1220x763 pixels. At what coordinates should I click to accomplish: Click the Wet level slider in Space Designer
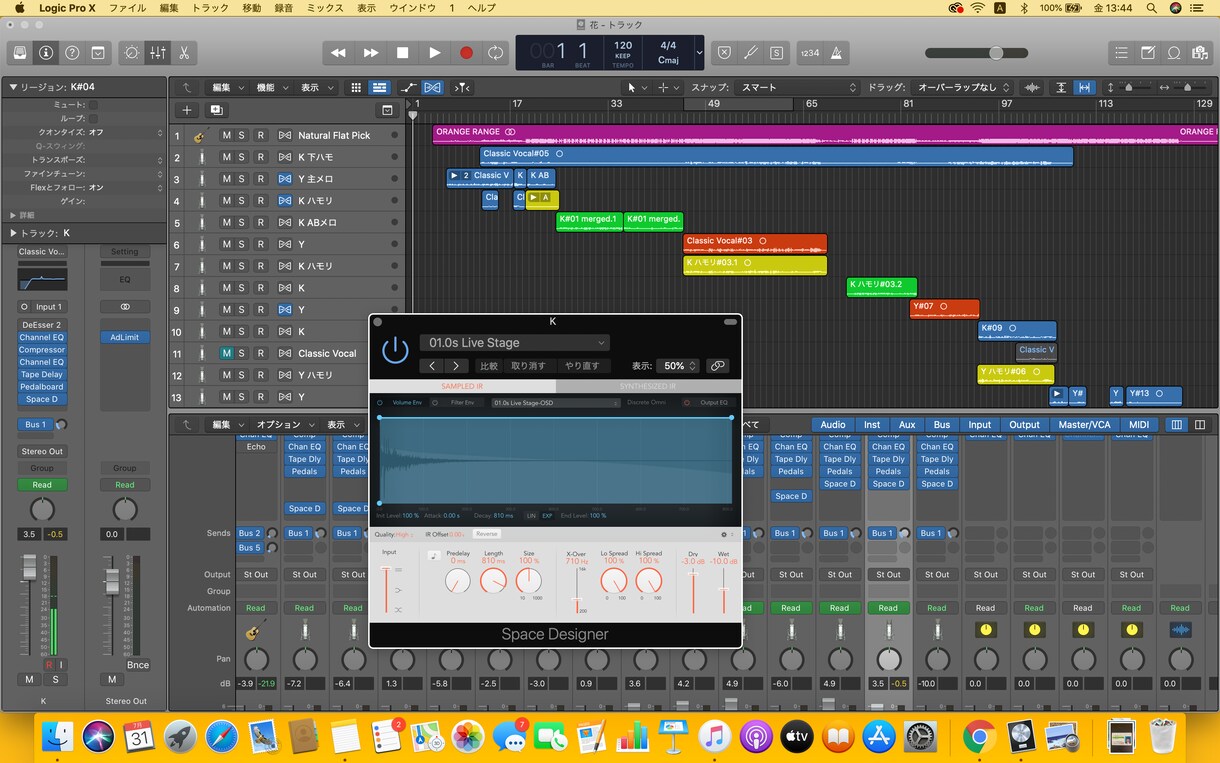click(724, 590)
